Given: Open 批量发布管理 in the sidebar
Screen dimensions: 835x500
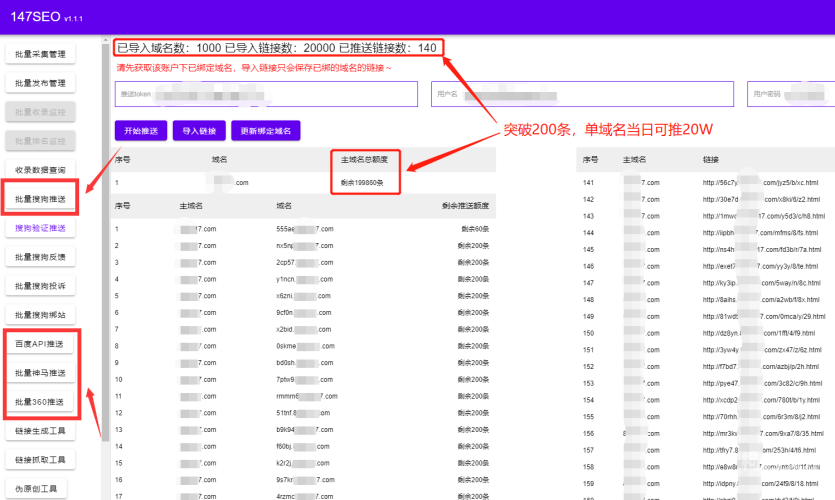Looking at the screenshot, I should (40, 83).
